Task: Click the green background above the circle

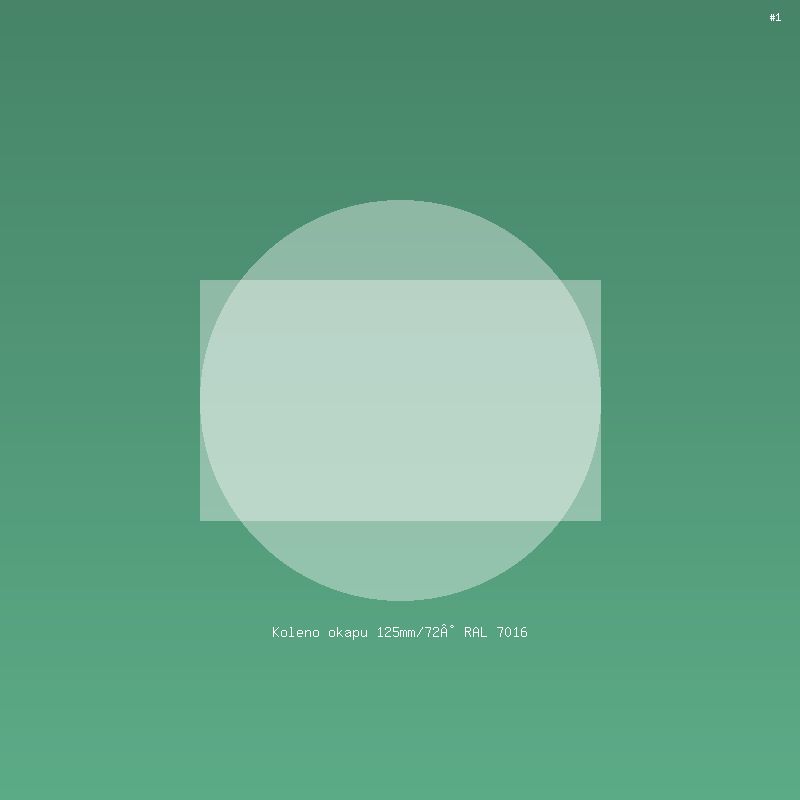Action: point(400,100)
